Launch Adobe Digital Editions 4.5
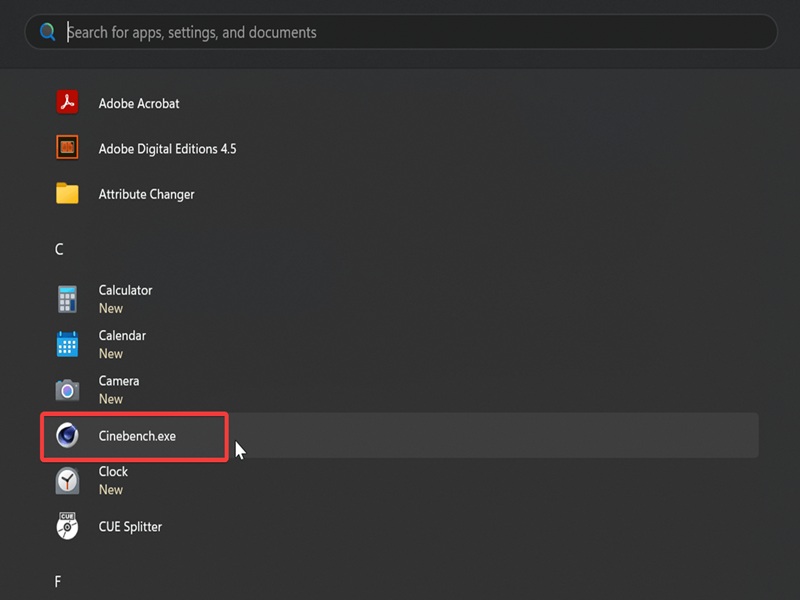Screen dimensions: 800x600 coord(167,149)
